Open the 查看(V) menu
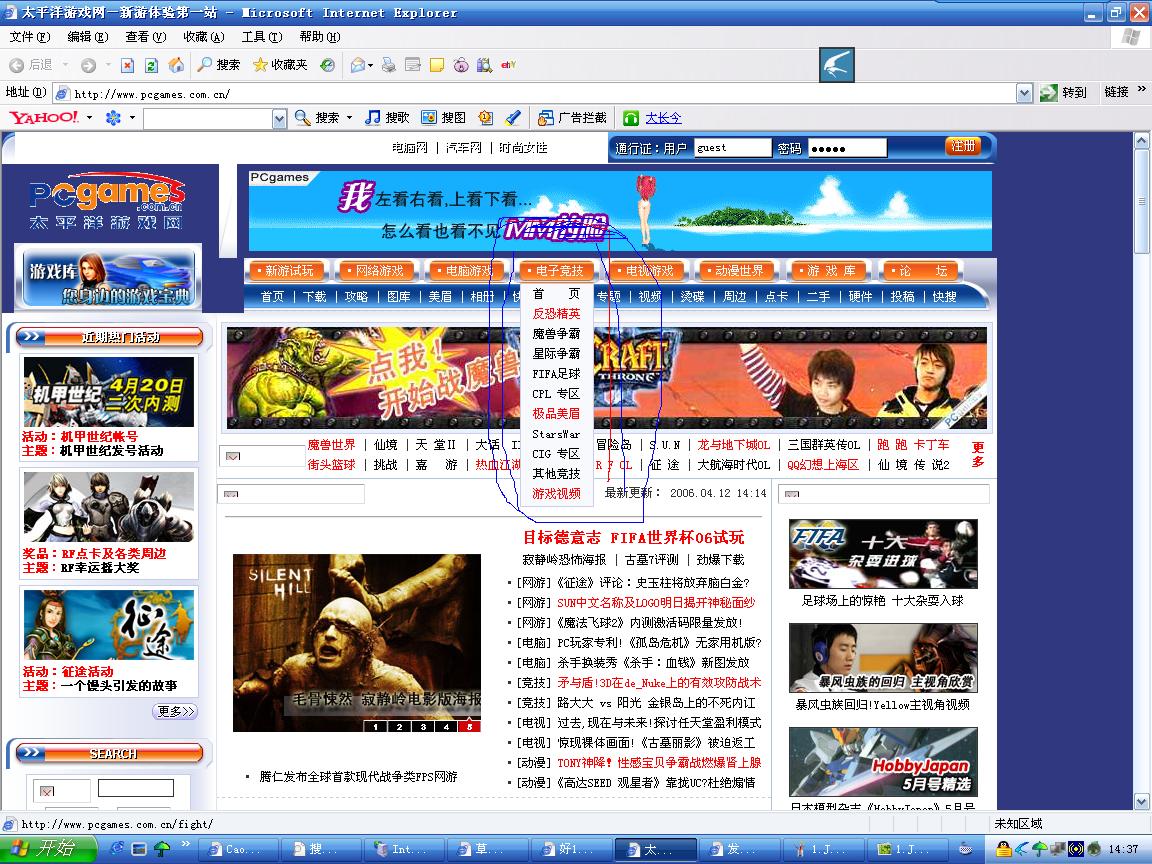The height and width of the screenshot is (864, 1152). pos(145,36)
